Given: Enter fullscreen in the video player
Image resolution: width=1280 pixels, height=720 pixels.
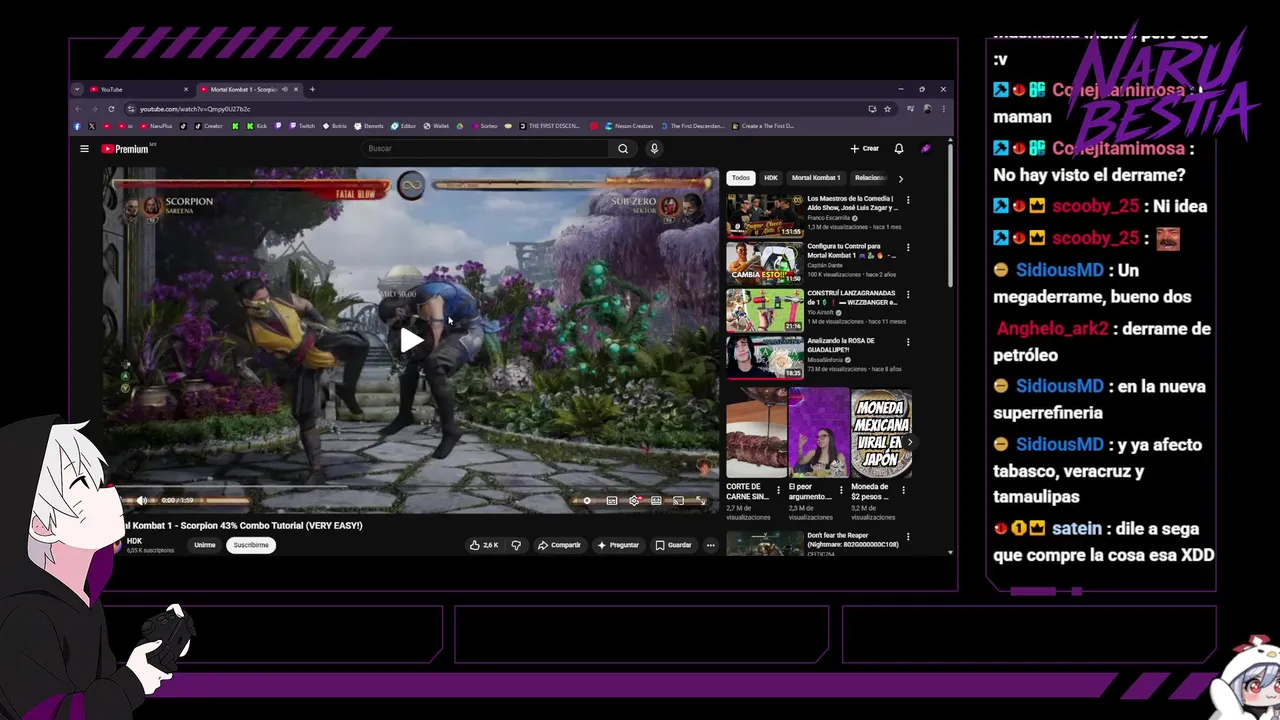Looking at the screenshot, I should tap(701, 500).
